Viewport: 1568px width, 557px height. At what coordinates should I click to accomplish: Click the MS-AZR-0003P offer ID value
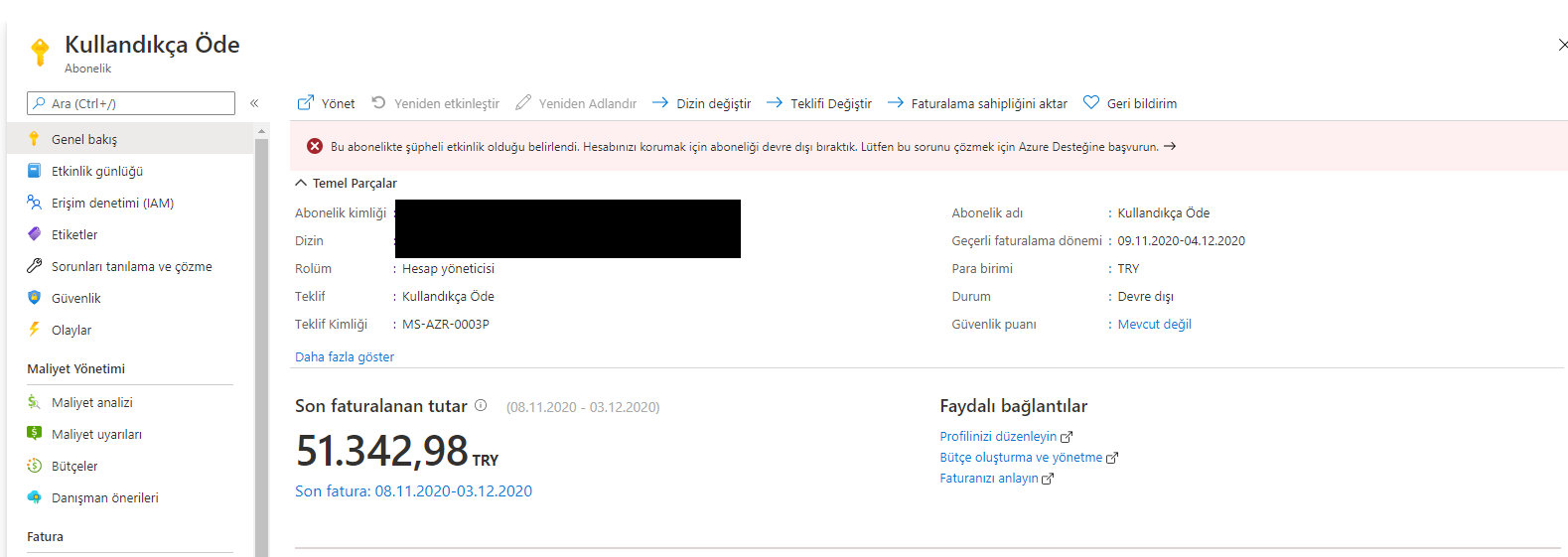pyautogui.click(x=445, y=324)
